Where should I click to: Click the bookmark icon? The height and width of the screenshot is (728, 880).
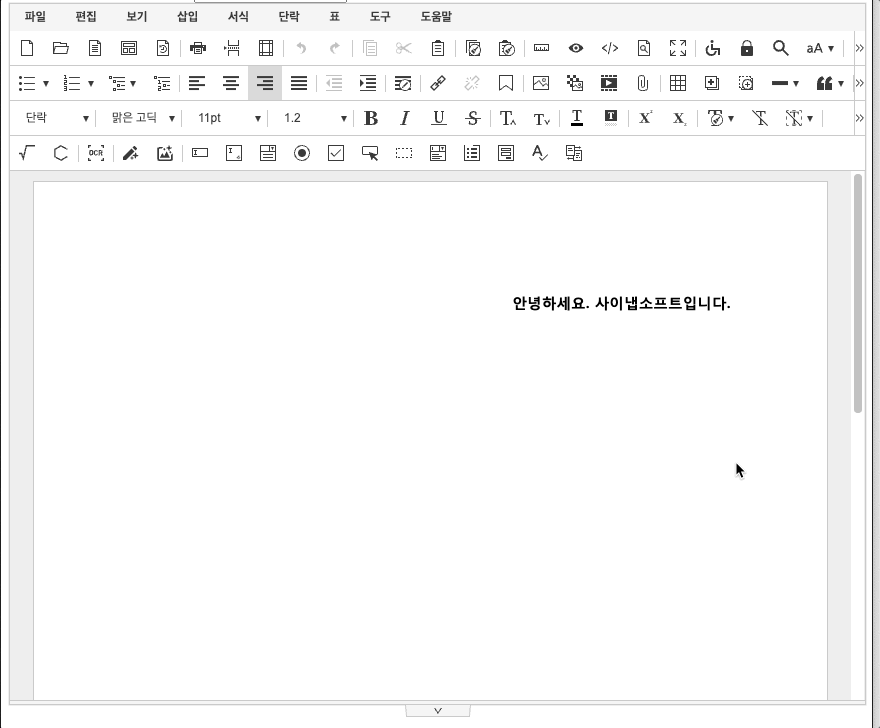[506, 83]
